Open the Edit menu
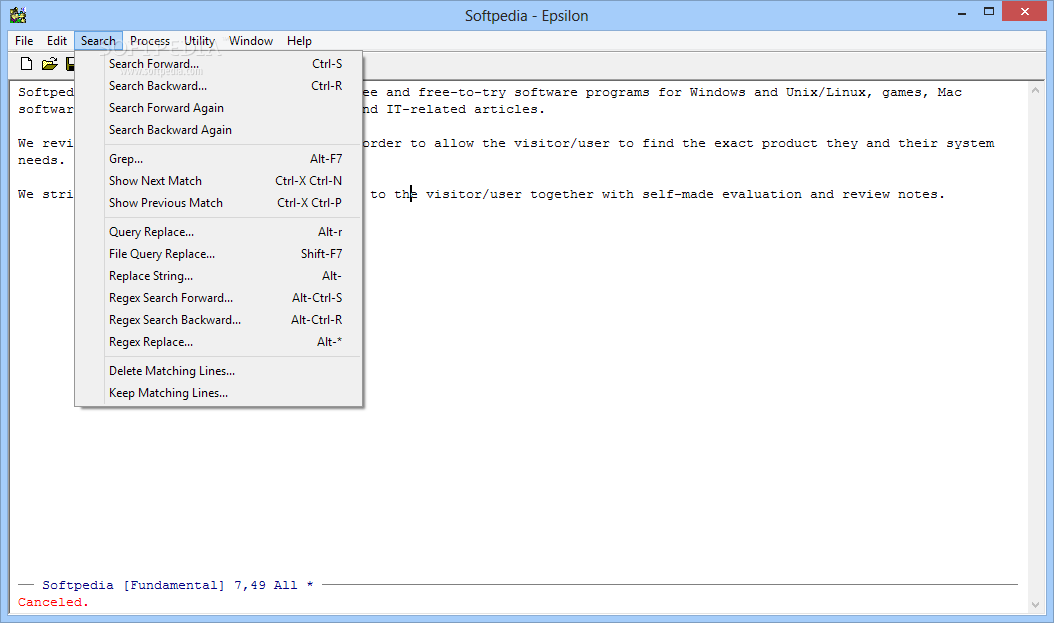 pyautogui.click(x=56, y=41)
